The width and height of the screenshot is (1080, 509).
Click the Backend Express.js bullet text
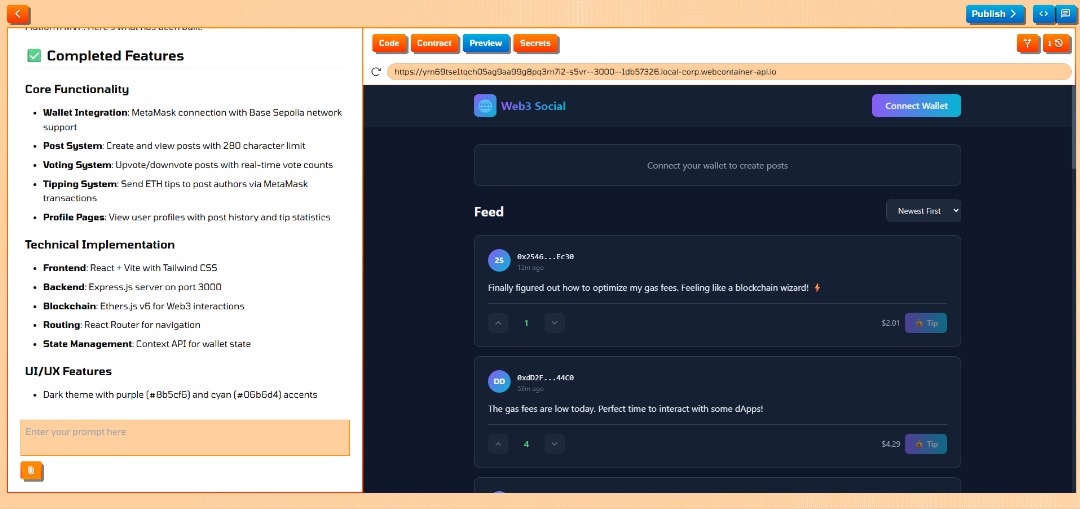pos(132,287)
